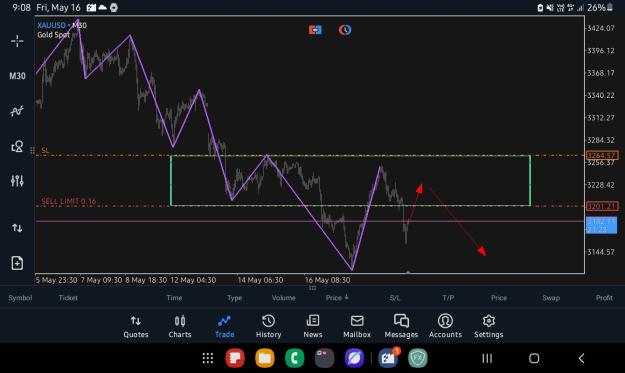Click the red 3201.21 sell limit price tag
Screen dimensions: 625x373
[602, 206]
